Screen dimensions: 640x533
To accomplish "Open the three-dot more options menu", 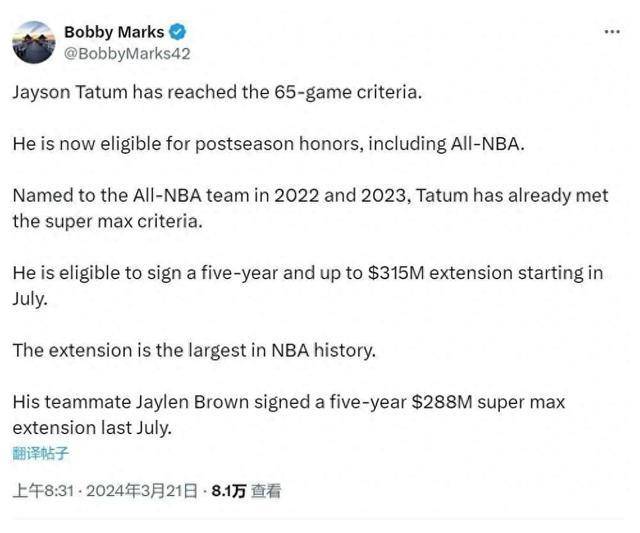I will click(612, 32).
